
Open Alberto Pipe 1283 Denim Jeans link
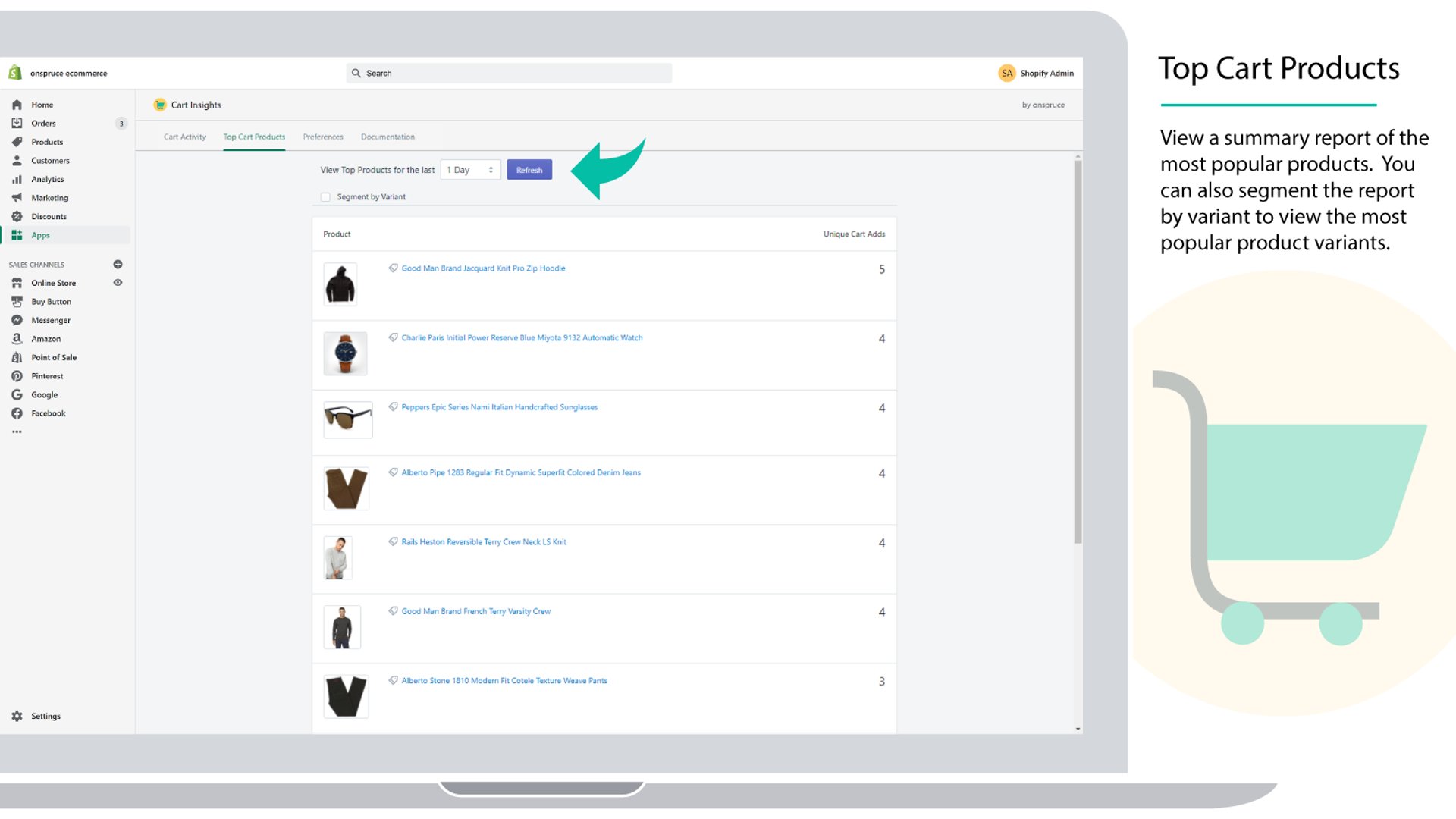[x=521, y=472]
